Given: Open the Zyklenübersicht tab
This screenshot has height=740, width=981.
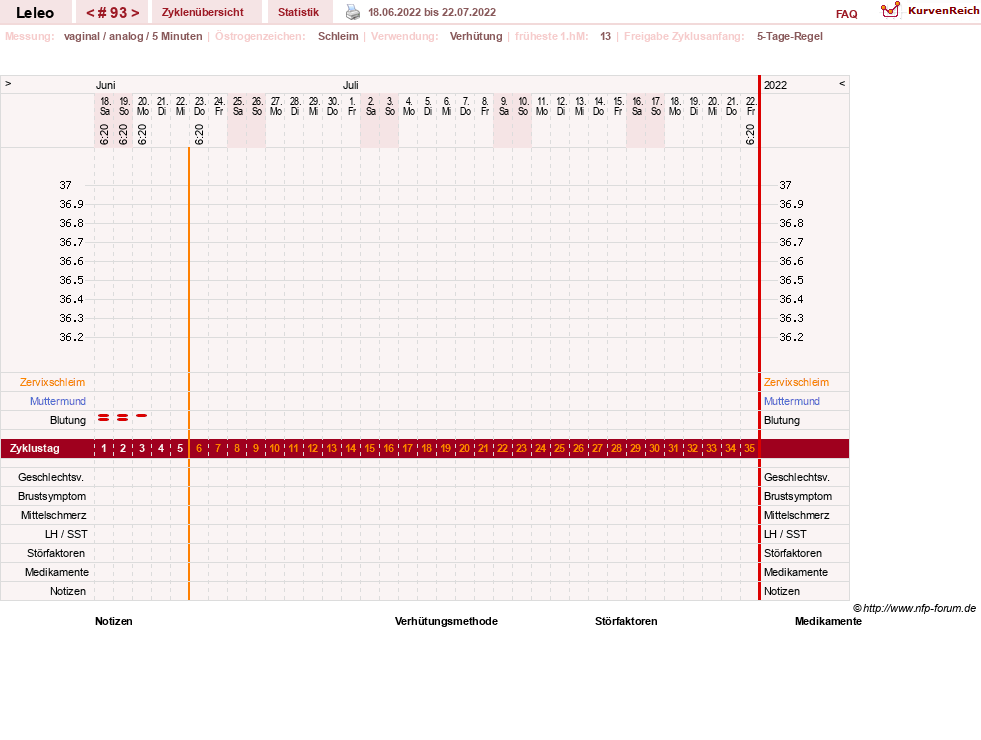Looking at the screenshot, I should 203,13.
